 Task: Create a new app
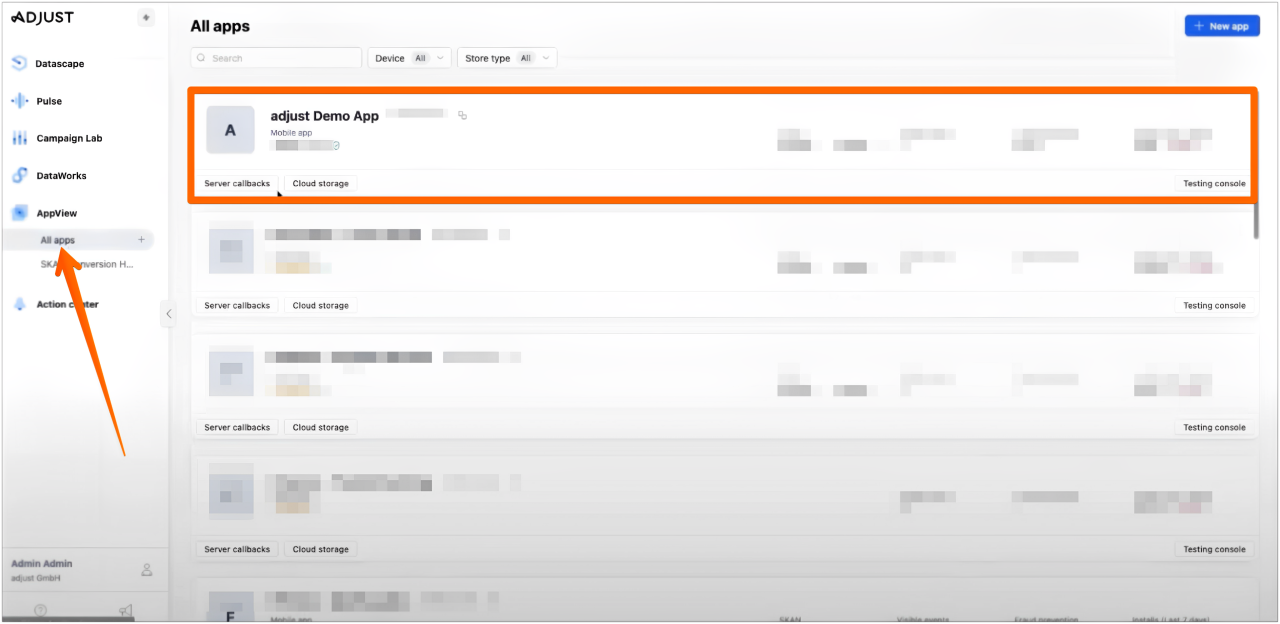1222,25
